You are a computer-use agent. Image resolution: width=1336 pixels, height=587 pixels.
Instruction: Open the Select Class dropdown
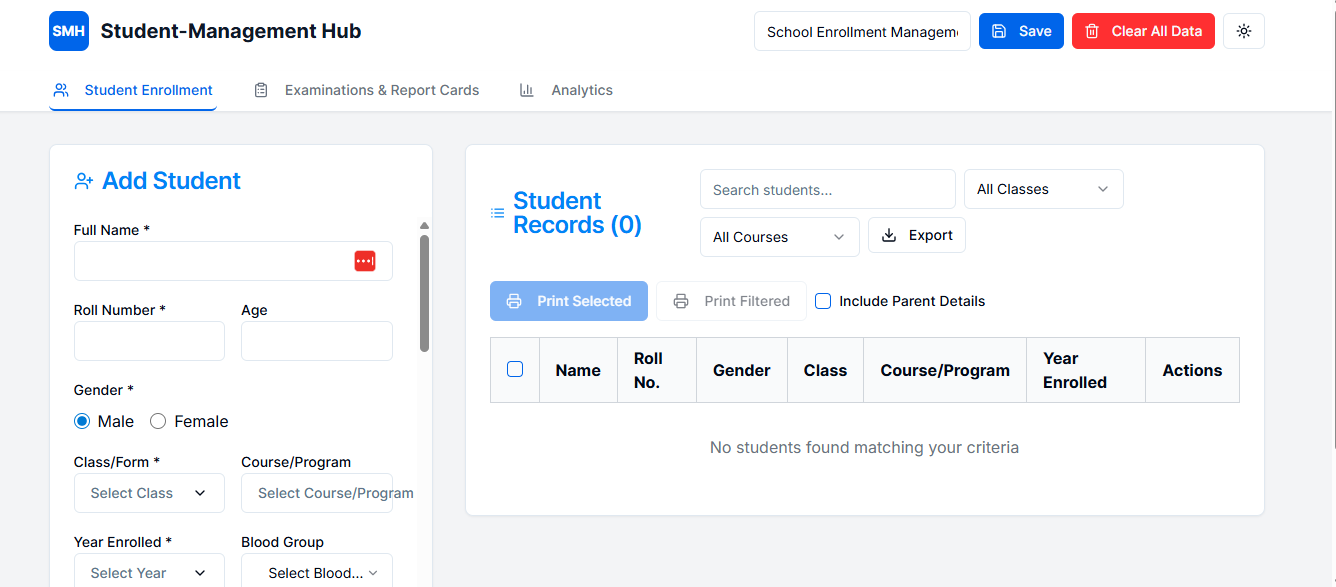pos(149,493)
